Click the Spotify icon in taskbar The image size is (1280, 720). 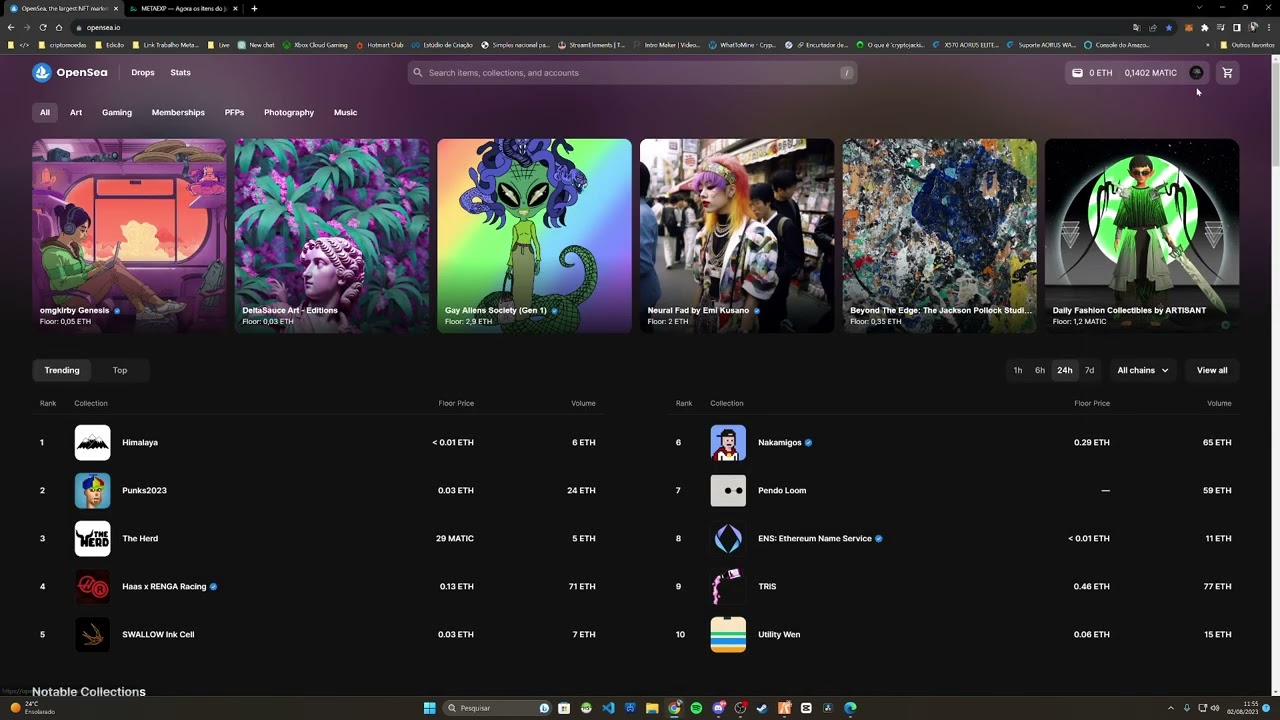click(x=696, y=708)
